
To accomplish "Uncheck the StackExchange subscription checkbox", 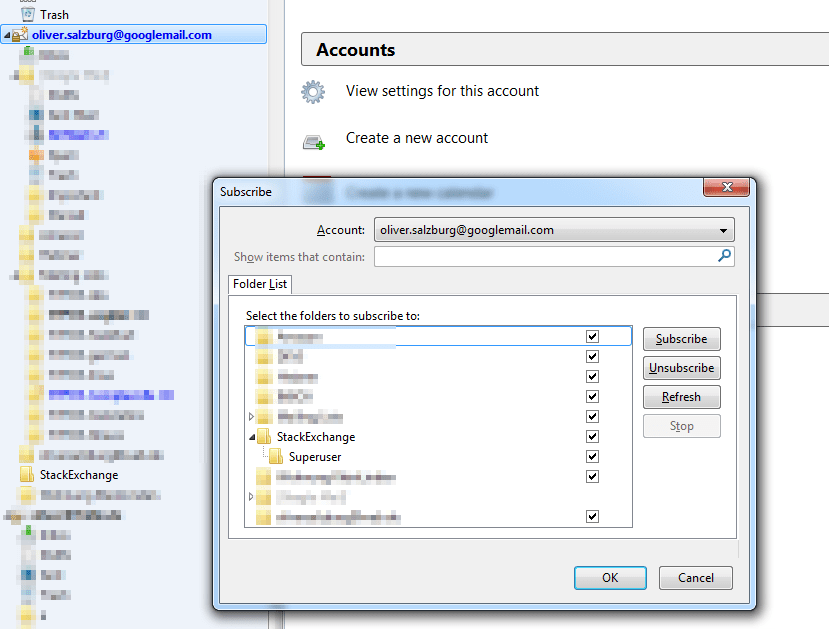I will (x=592, y=436).
